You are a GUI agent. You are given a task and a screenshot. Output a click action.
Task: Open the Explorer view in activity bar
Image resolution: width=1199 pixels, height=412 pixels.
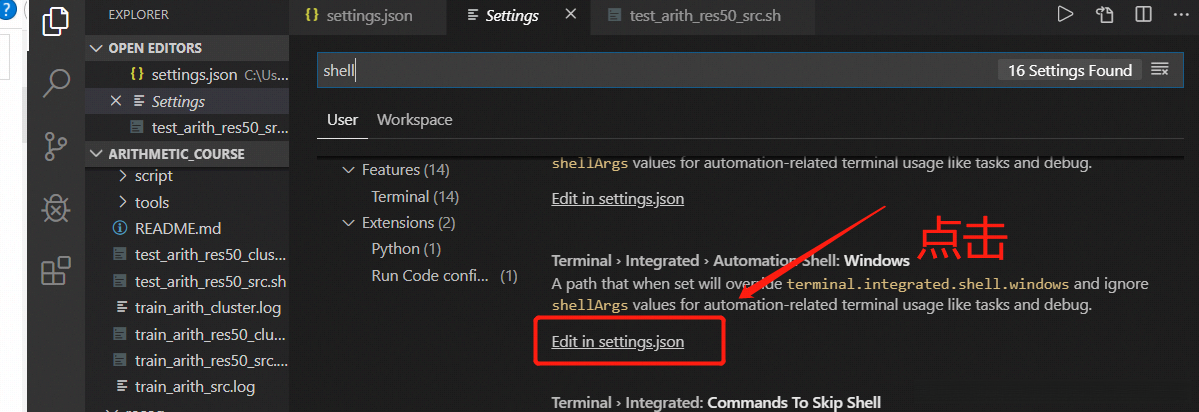click(x=56, y=22)
